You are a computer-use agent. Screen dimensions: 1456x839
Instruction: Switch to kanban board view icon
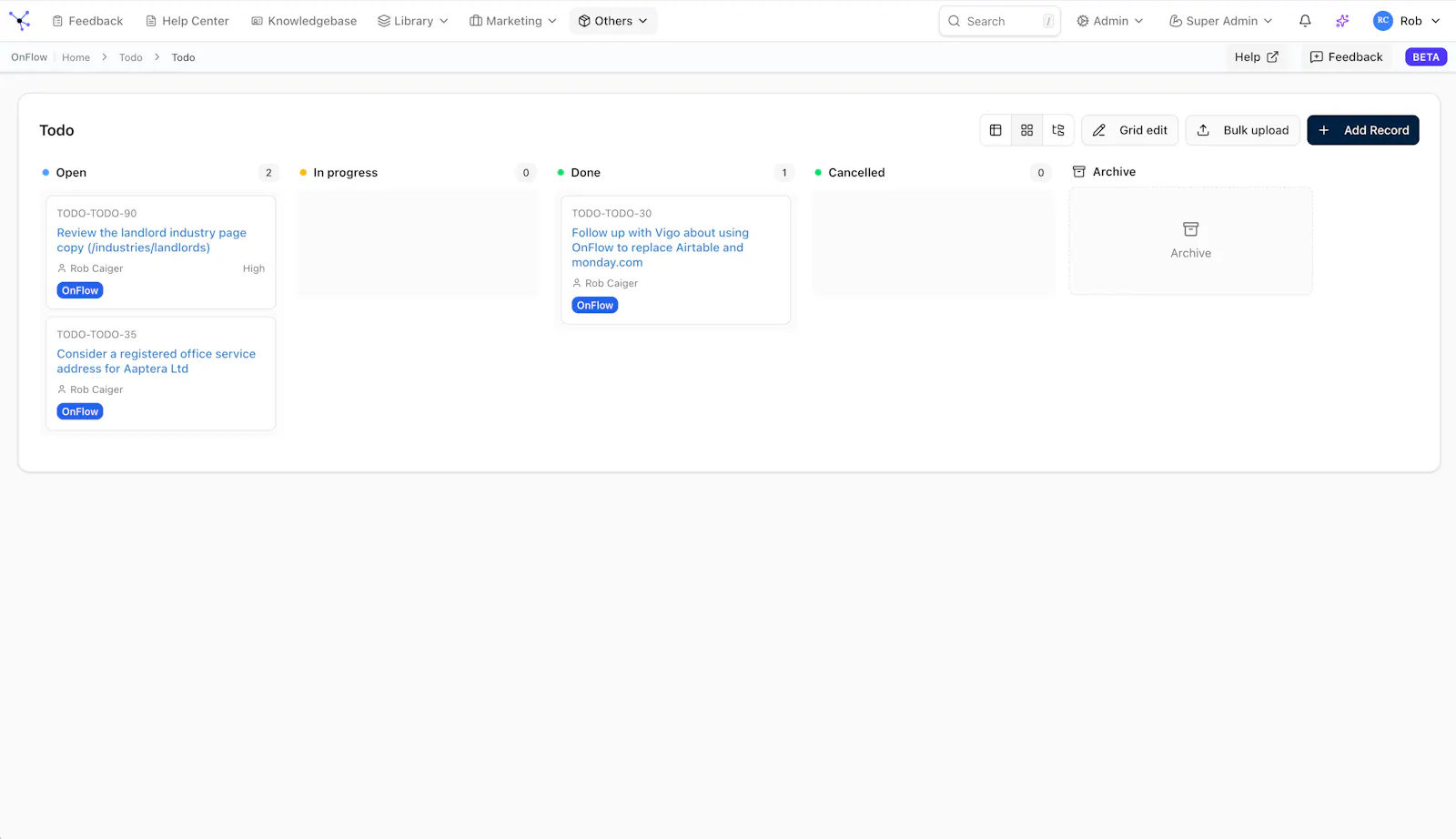click(x=1026, y=130)
